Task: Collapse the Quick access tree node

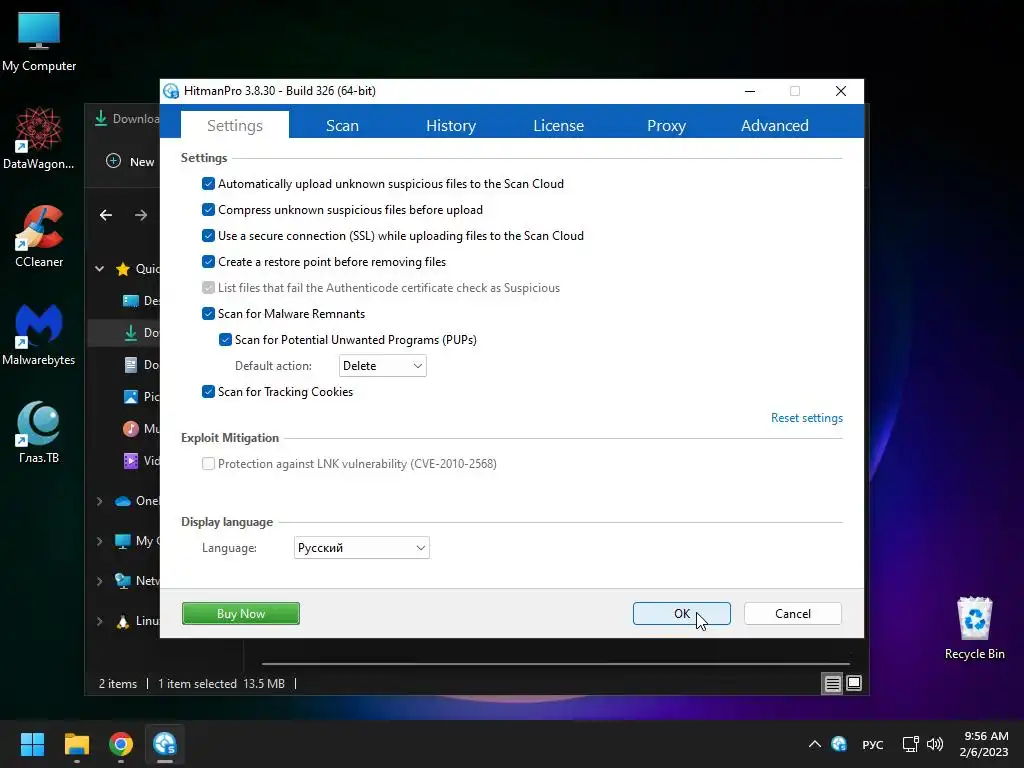Action: pos(99,268)
